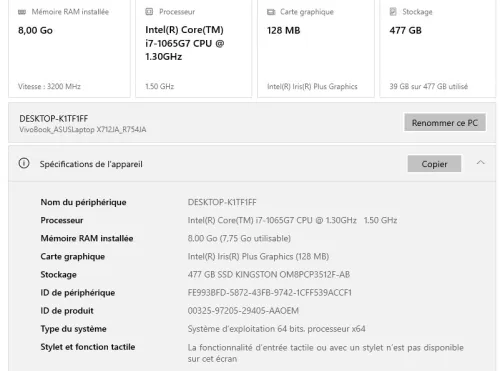Viewport: 500px width, 371px height.
Task: Click 39 GB sur 477 GB utilisé text
Action: point(428,86)
